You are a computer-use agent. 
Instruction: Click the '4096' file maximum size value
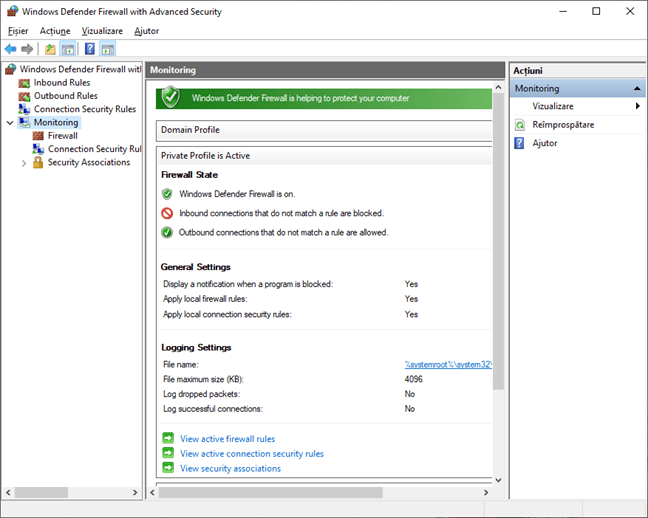coord(413,379)
